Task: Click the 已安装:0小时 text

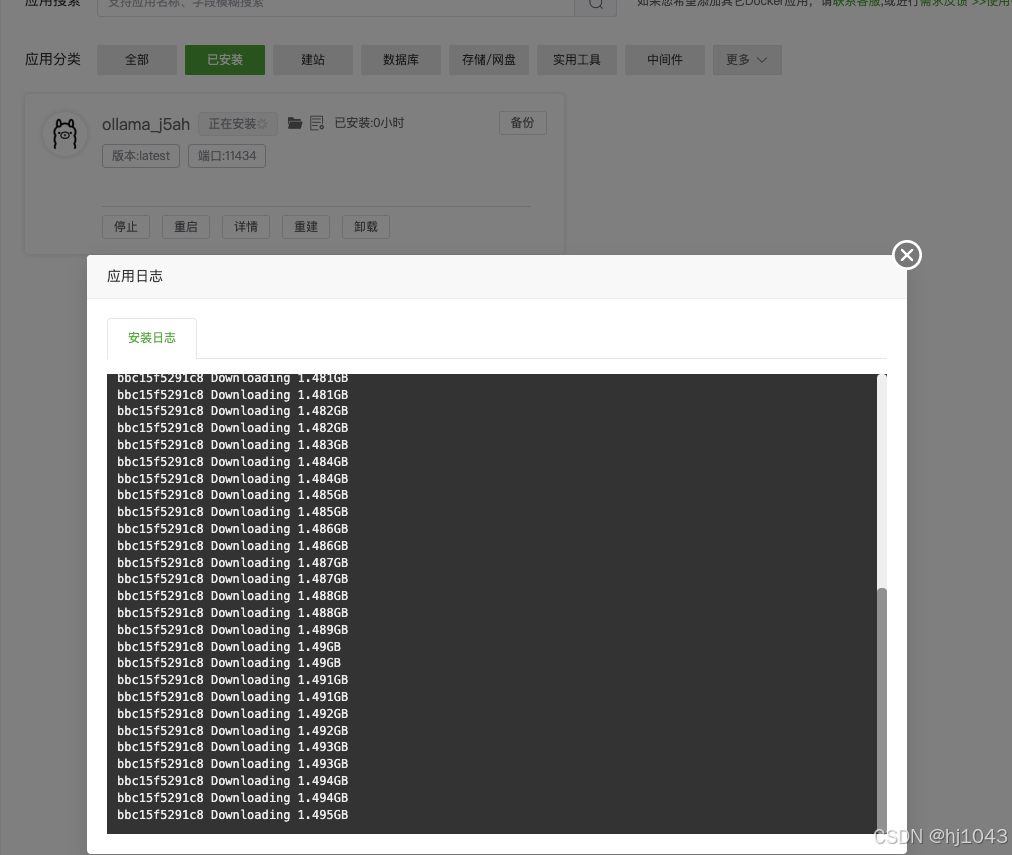Action: [x=369, y=123]
